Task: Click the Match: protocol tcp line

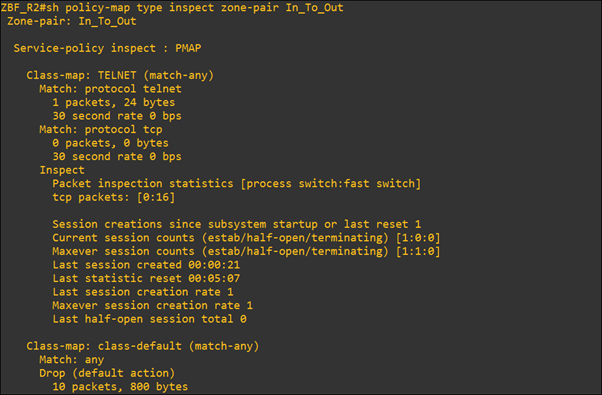Action: [101, 129]
